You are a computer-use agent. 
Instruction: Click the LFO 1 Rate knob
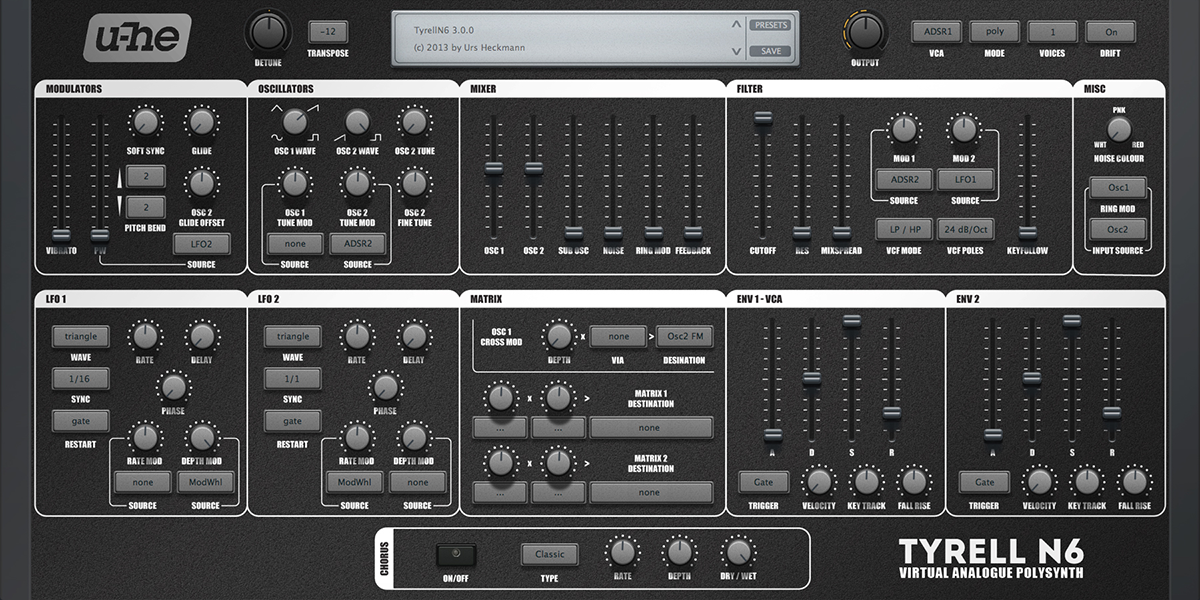[146, 335]
